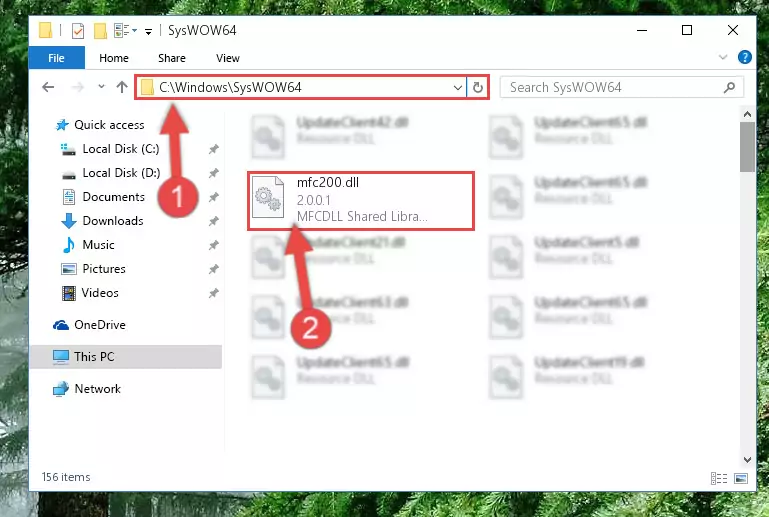Open Downloads in navigation pane

(113, 221)
